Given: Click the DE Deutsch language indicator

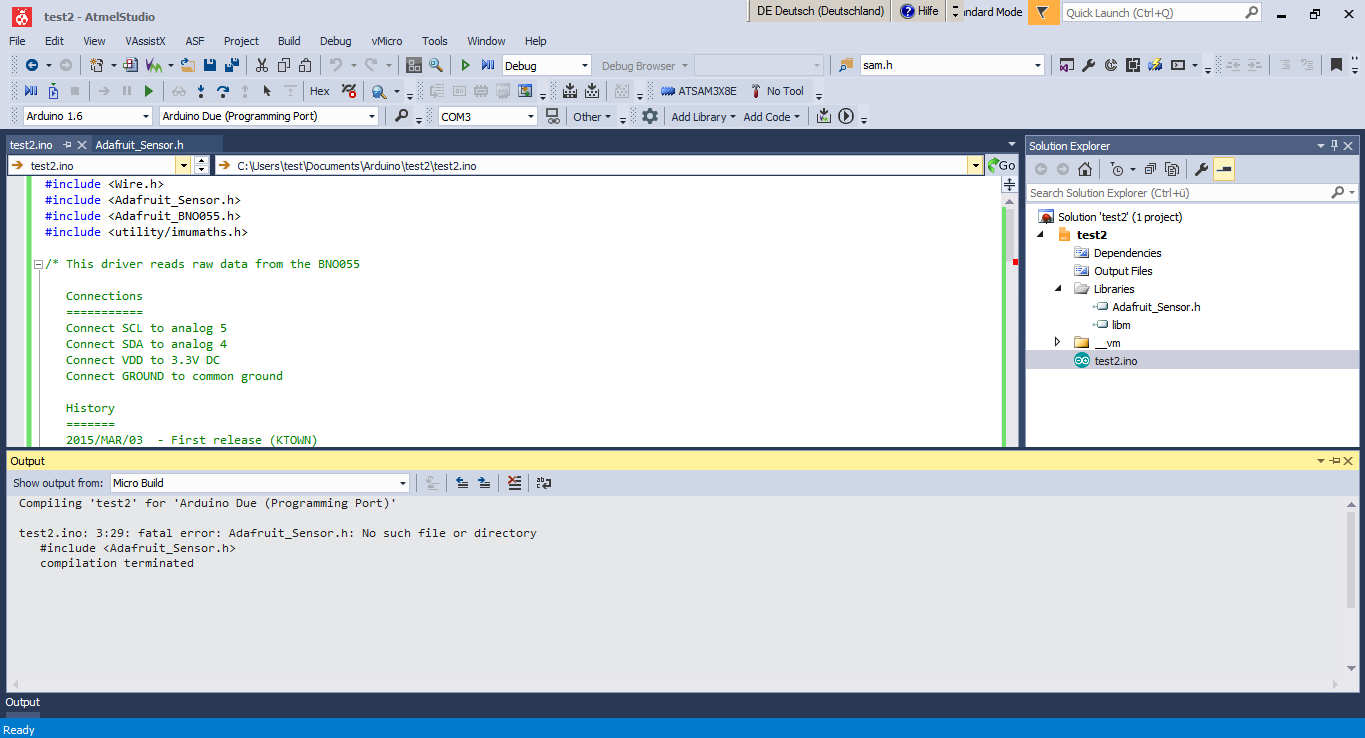Looking at the screenshot, I should (x=820, y=11).
